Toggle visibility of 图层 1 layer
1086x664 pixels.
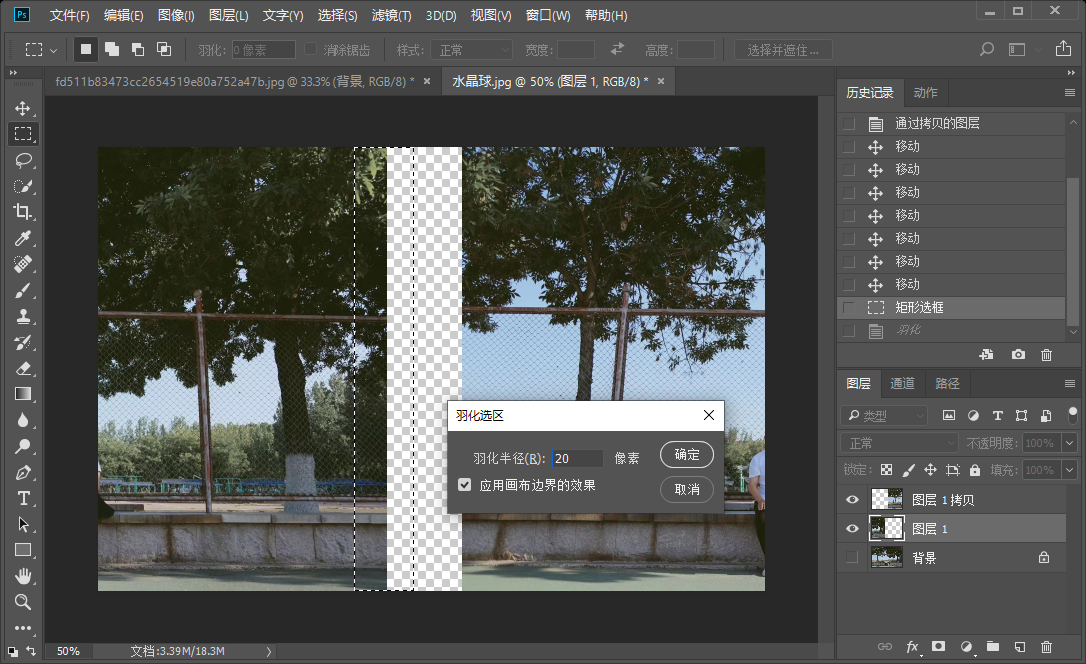pos(853,529)
